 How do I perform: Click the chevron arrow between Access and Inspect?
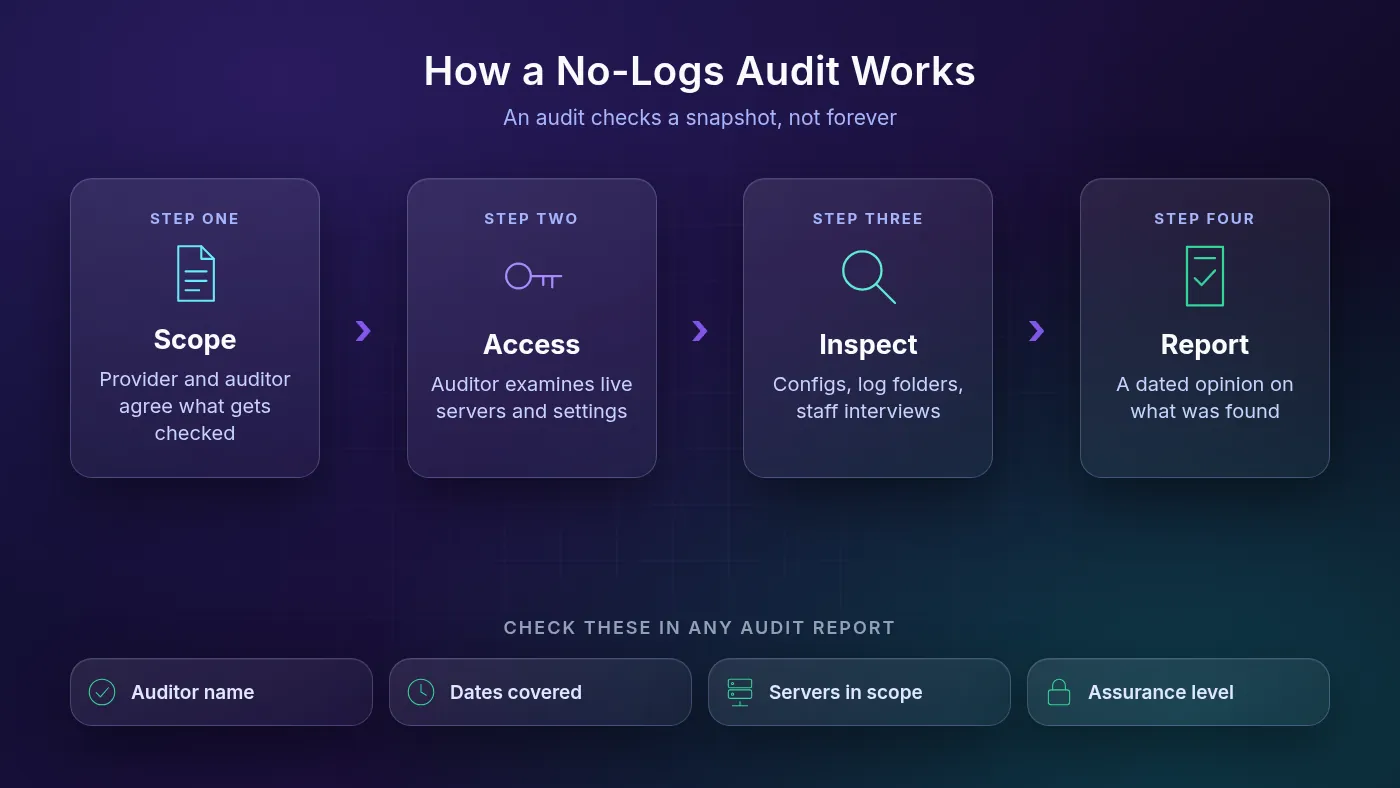click(x=700, y=331)
